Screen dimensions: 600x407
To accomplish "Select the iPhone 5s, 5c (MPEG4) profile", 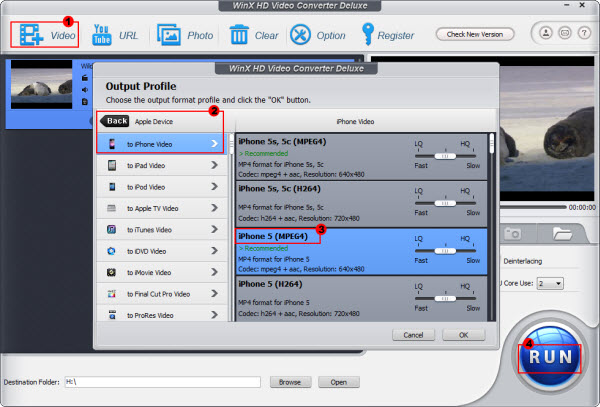I will click(x=361, y=157).
